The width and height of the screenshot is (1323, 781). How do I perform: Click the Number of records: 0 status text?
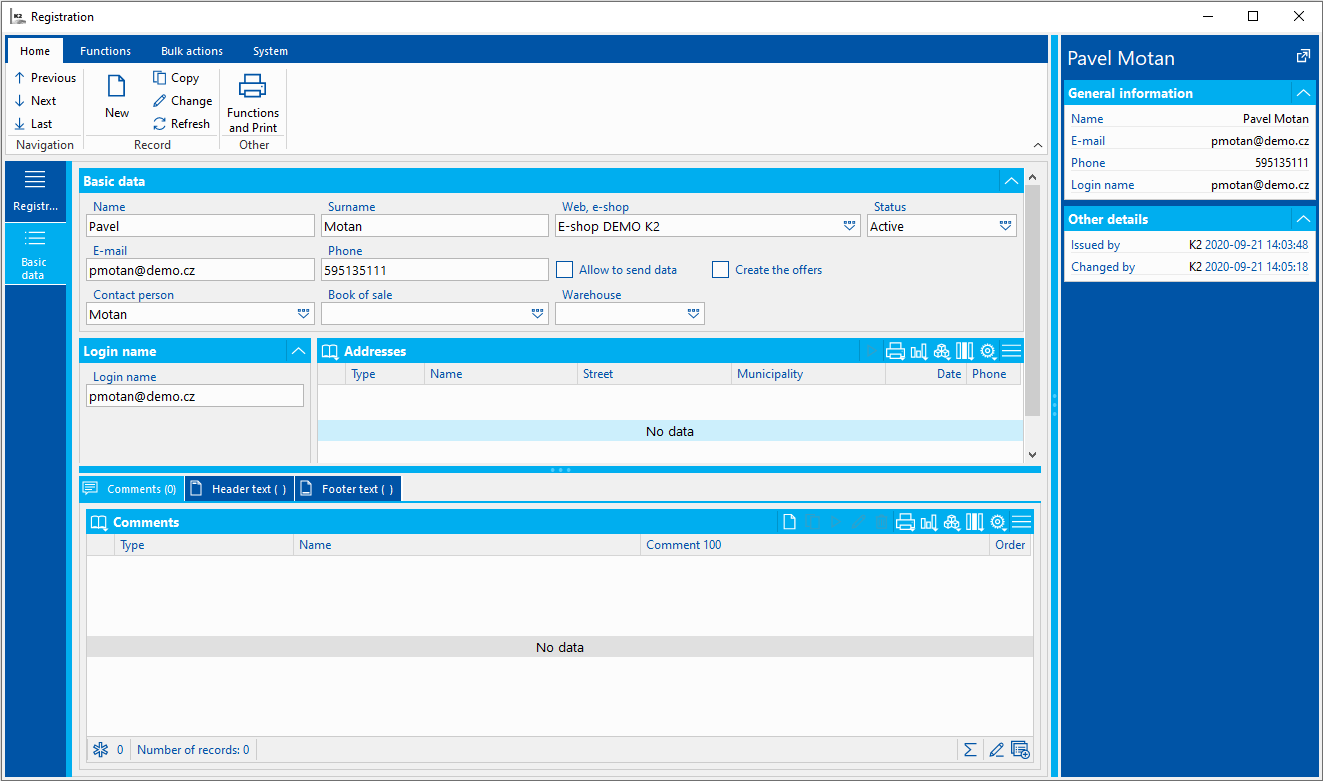[193, 750]
